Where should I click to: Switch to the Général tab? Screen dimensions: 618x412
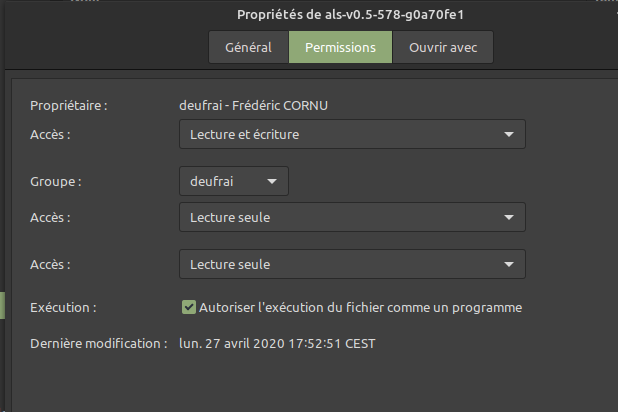(249, 47)
